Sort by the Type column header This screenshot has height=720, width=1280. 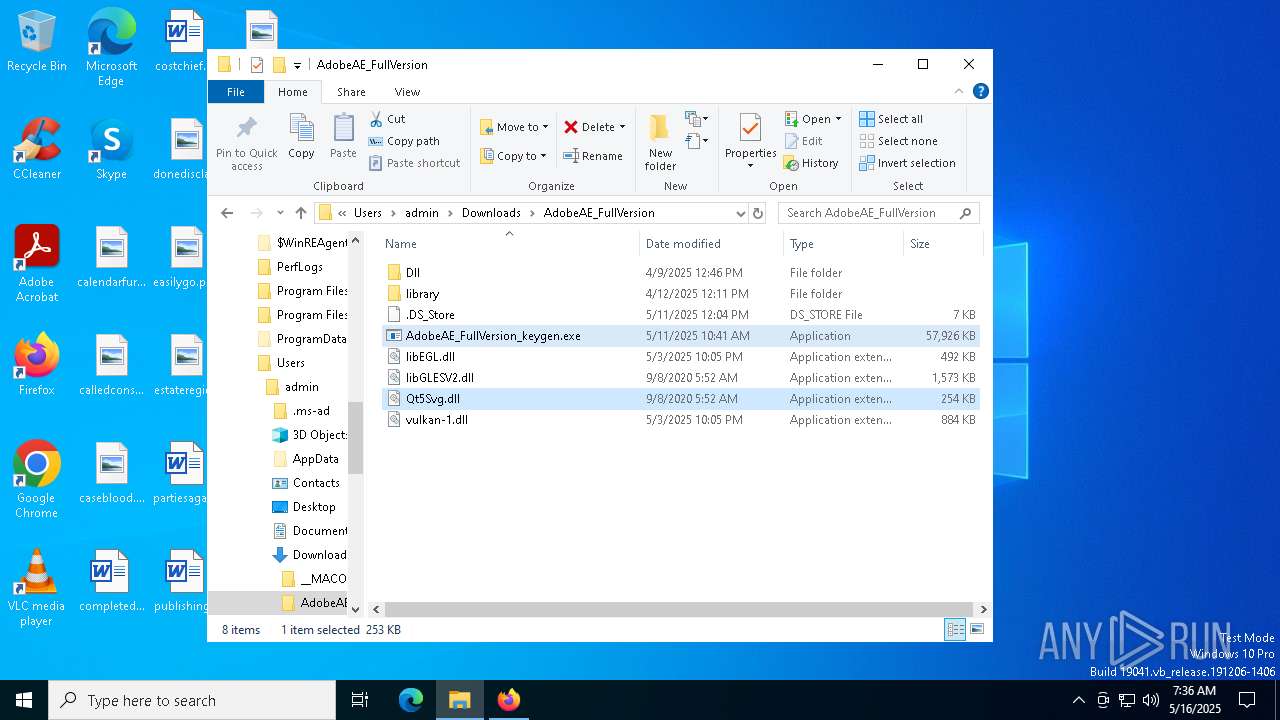tap(843, 244)
